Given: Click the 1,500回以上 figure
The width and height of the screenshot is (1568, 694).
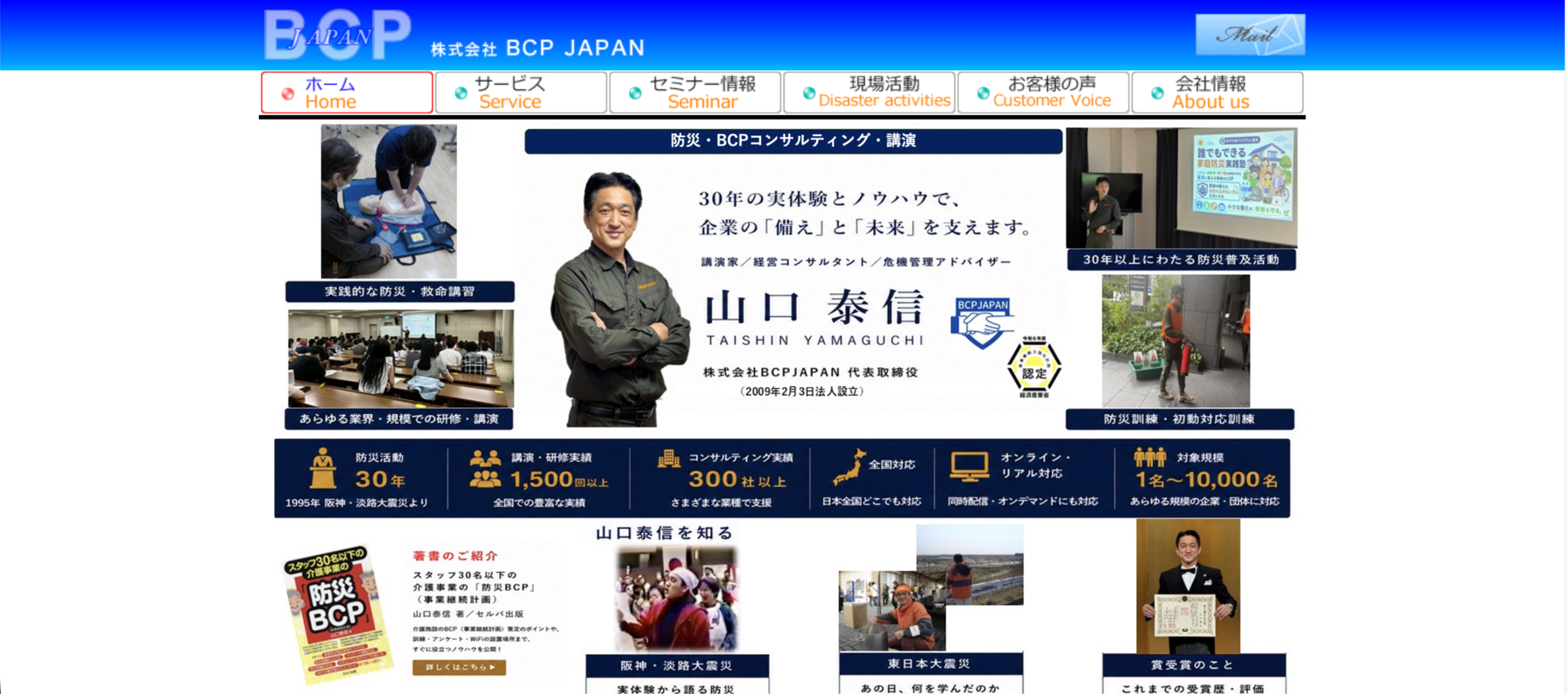Looking at the screenshot, I should click(x=559, y=481).
